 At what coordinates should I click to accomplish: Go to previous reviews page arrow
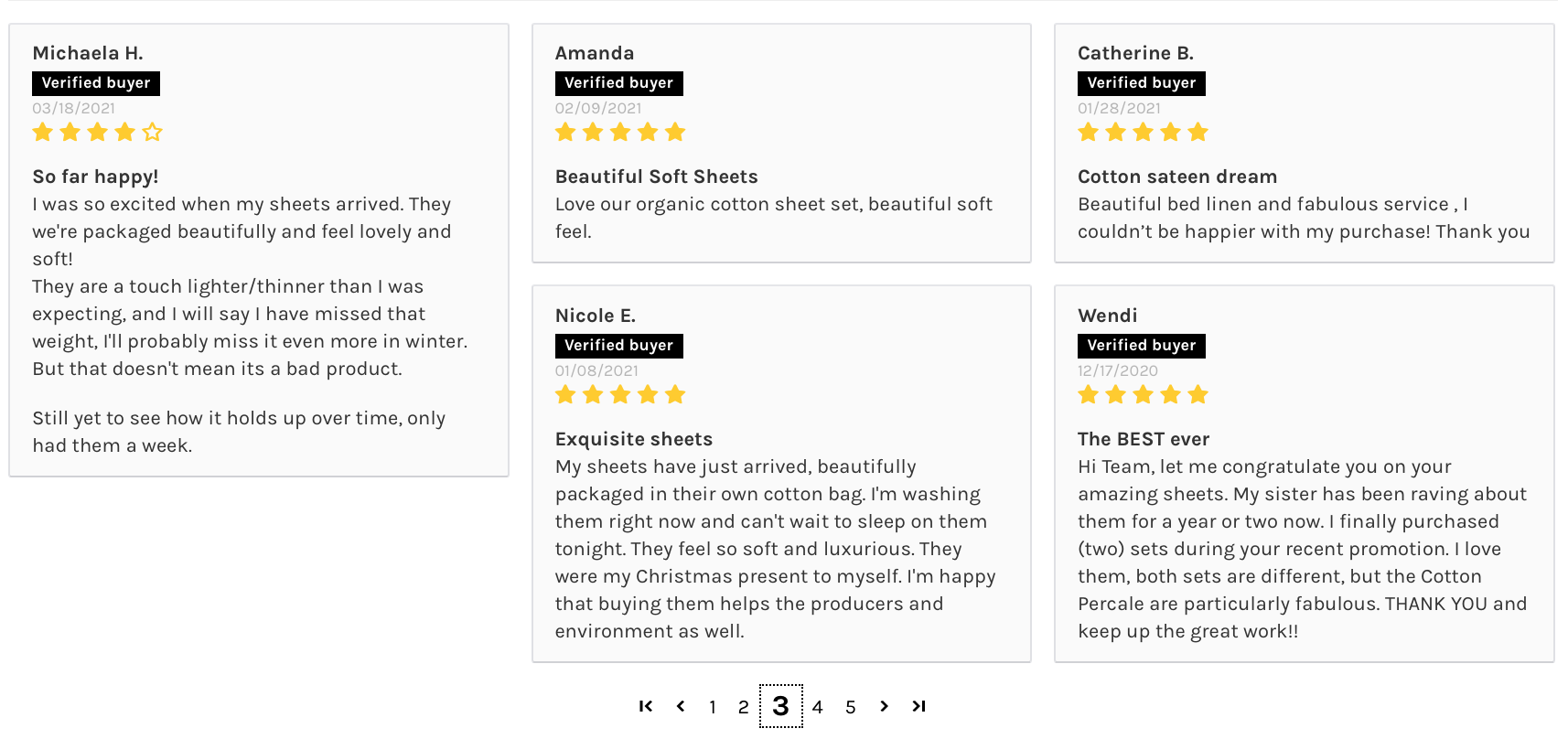[681, 706]
